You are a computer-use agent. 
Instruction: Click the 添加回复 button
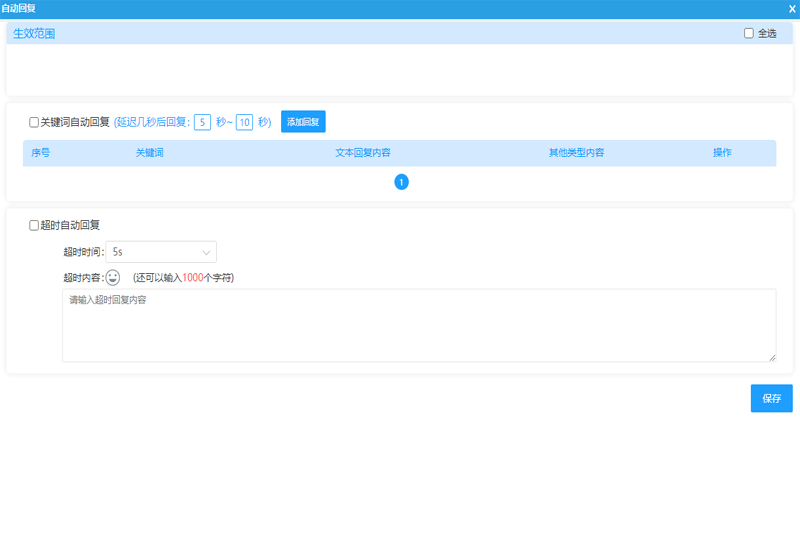click(x=303, y=122)
